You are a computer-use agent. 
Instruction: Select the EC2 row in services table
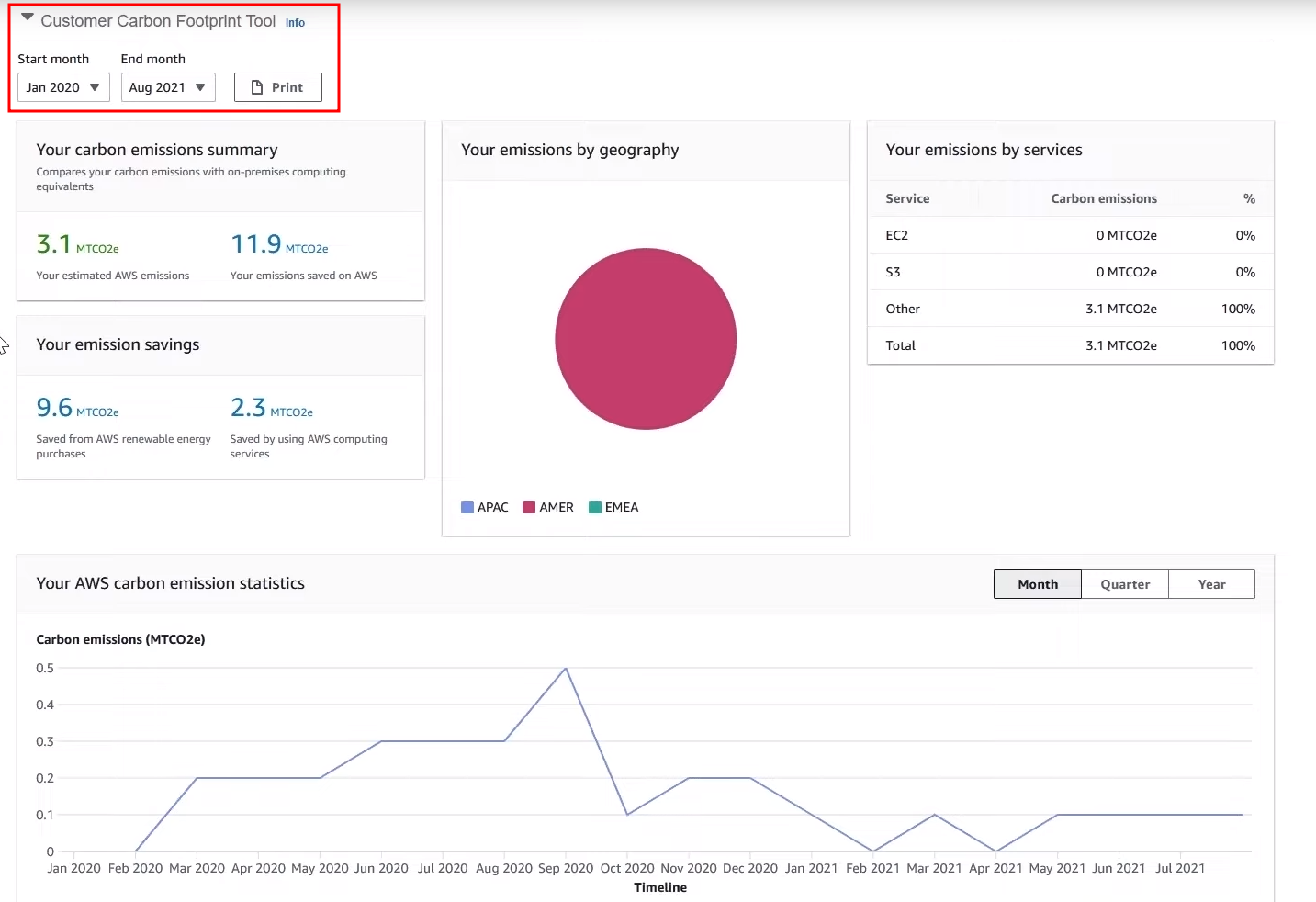(1070, 235)
